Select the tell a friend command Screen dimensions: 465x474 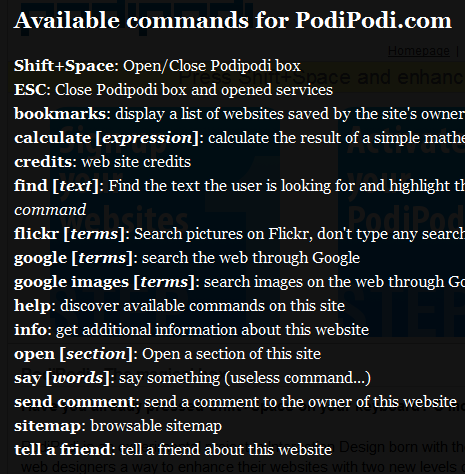62,450
